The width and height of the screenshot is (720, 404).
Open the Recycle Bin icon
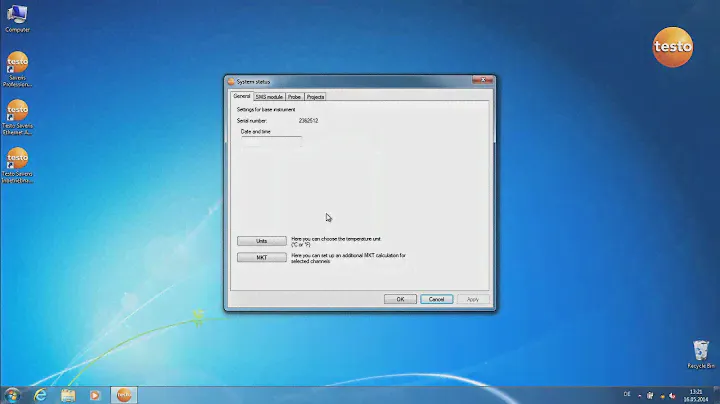[700, 352]
